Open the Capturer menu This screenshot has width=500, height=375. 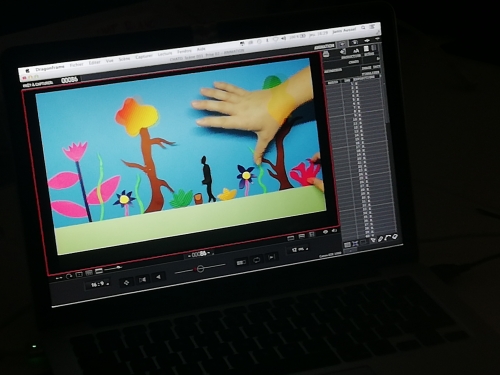(x=144, y=57)
